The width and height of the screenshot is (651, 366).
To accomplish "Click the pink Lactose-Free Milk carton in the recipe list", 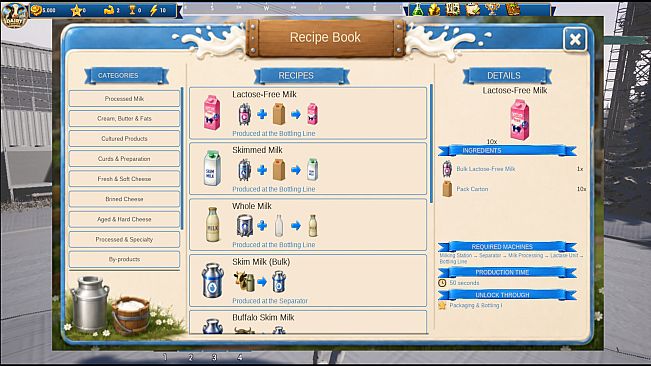I will [x=212, y=112].
